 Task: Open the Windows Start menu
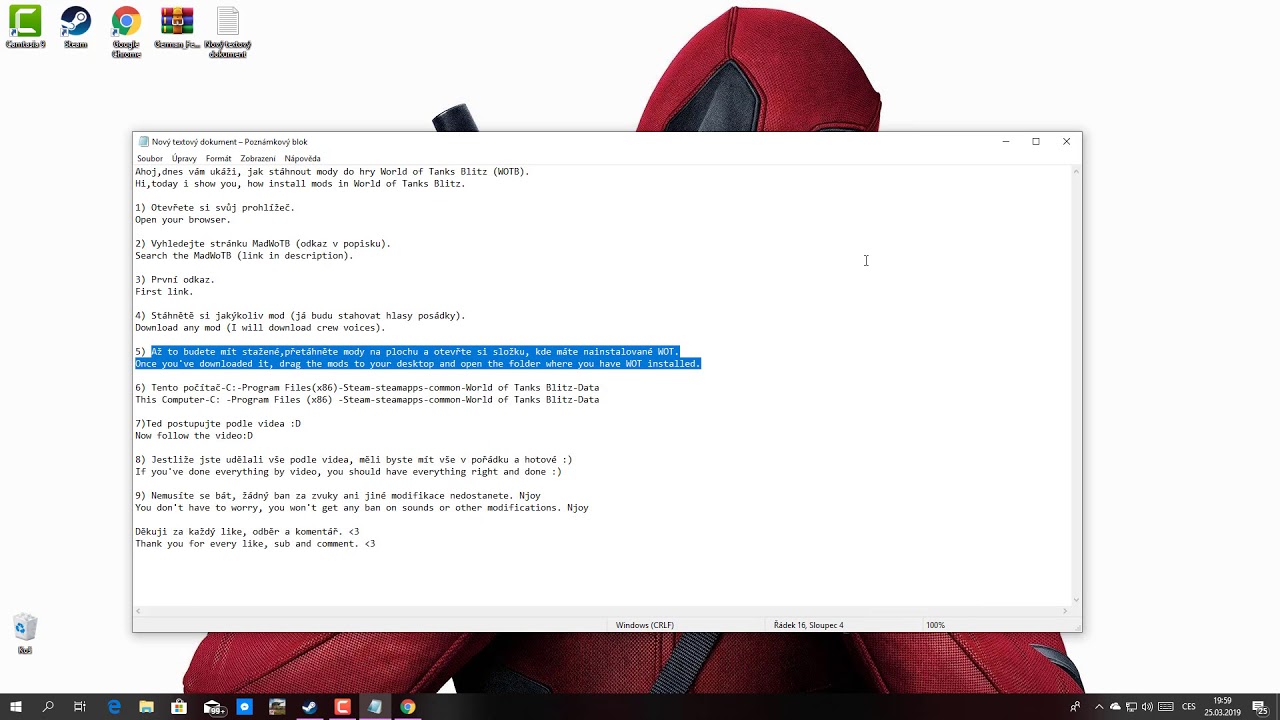pyautogui.click(x=16, y=707)
